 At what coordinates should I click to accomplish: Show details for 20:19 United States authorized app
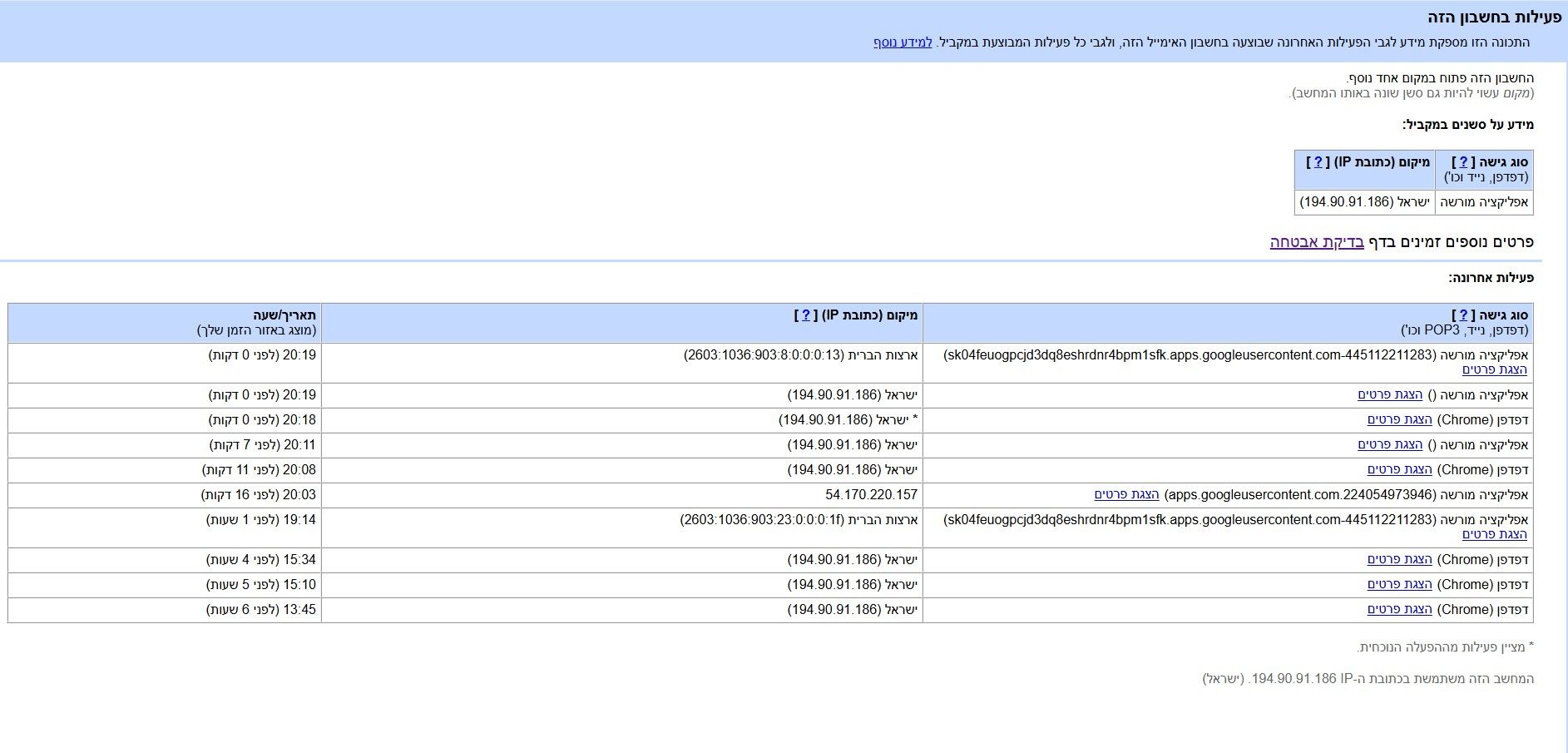[1495, 369]
